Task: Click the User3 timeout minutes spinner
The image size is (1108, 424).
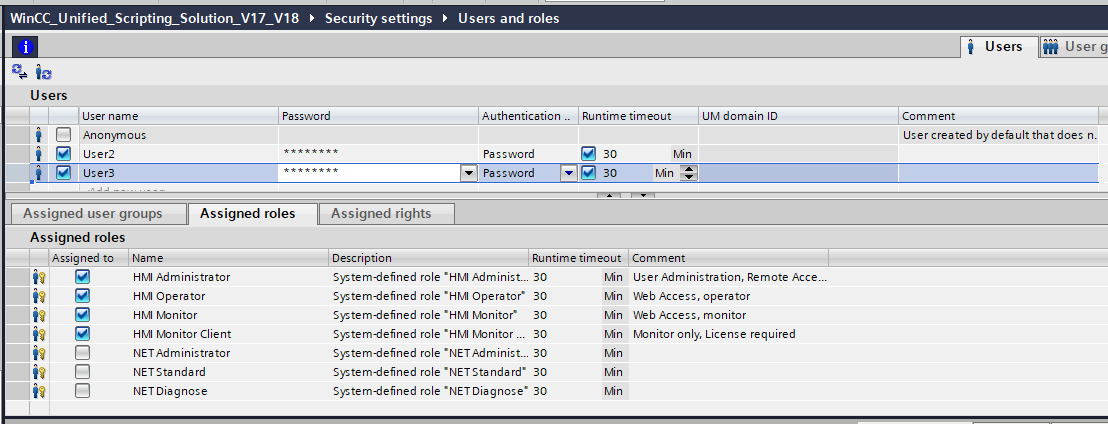Action: click(x=688, y=173)
